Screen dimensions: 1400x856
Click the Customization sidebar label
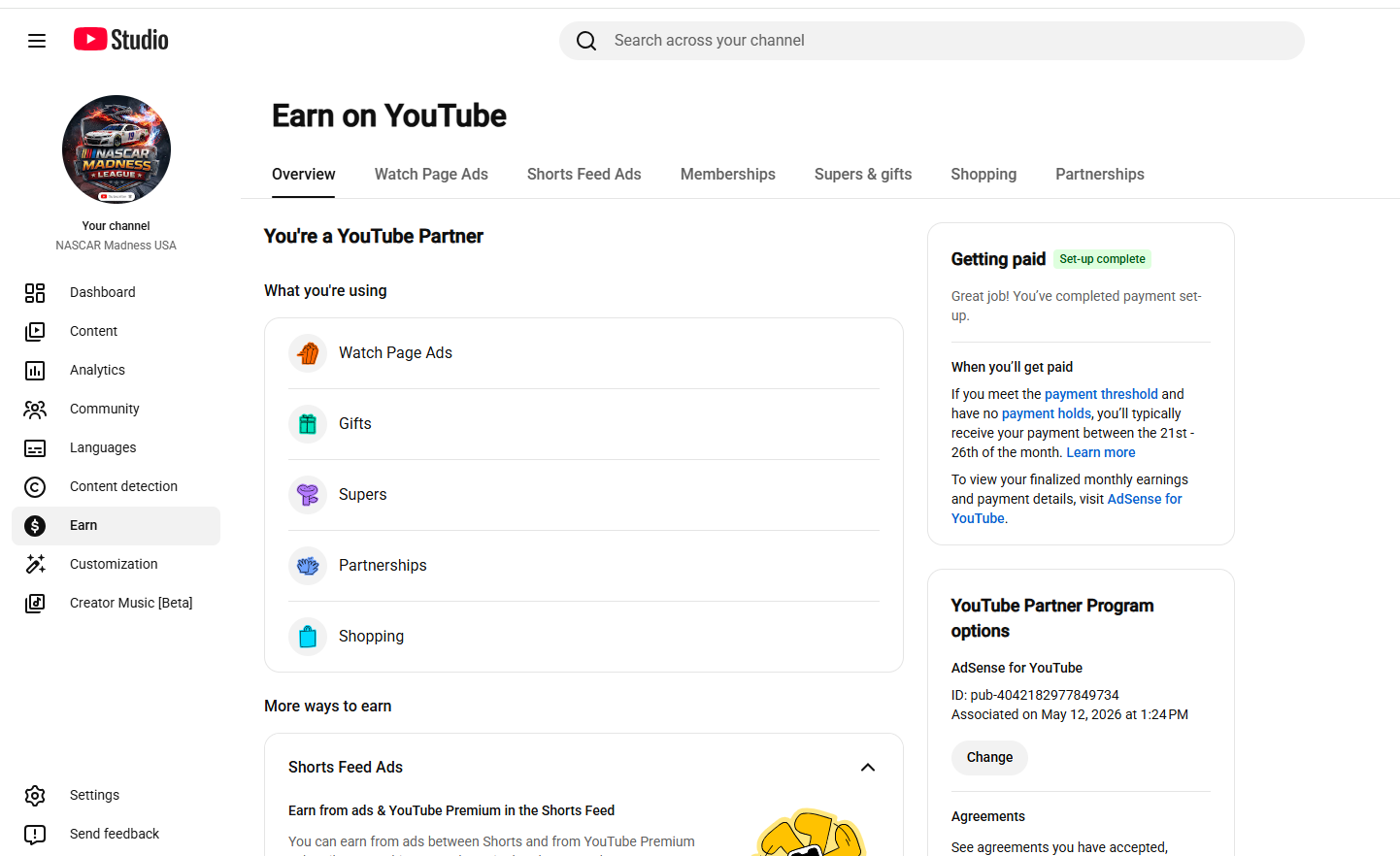pos(114,565)
